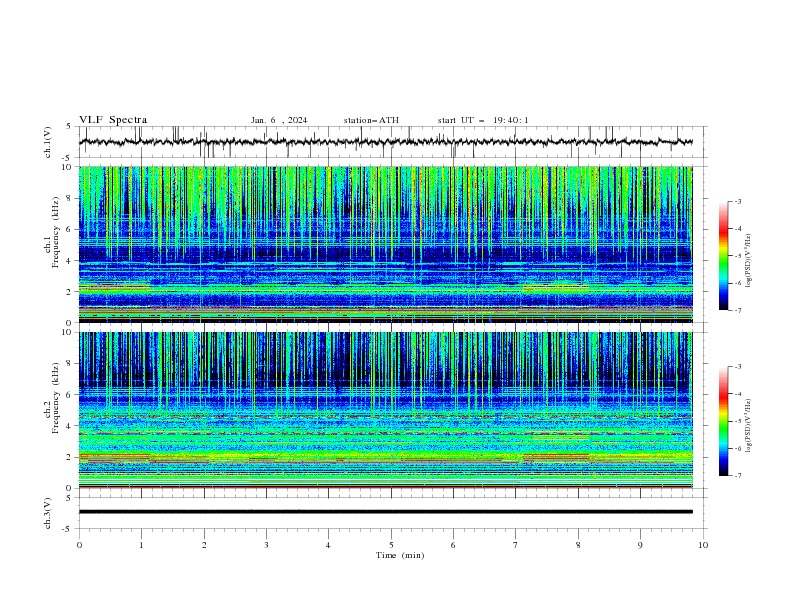Click the "VLF Spectra" title text
Image resolution: width=792 pixels, height=612 pixels.
point(113,120)
